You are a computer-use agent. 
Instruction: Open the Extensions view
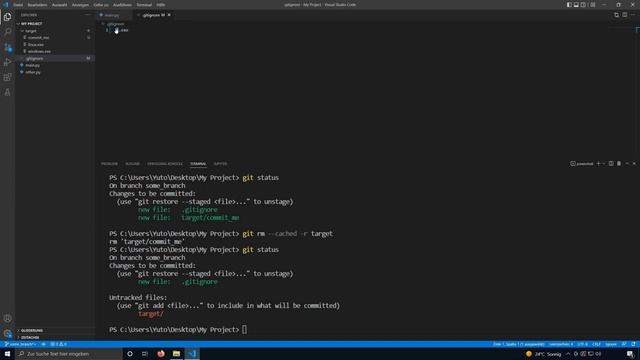pyautogui.click(x=7, y=78)
